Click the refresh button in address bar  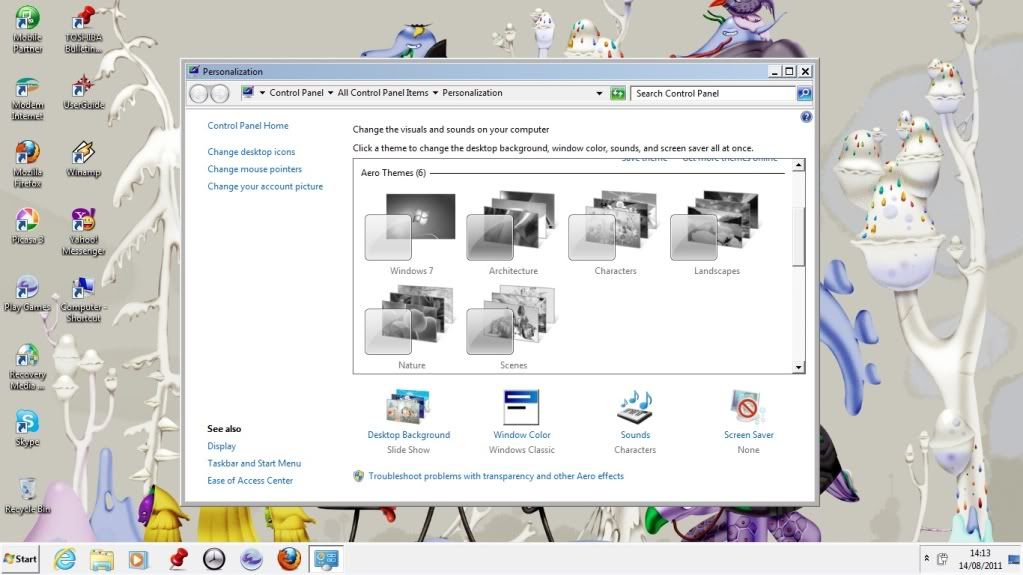click(x=617, y=93)
